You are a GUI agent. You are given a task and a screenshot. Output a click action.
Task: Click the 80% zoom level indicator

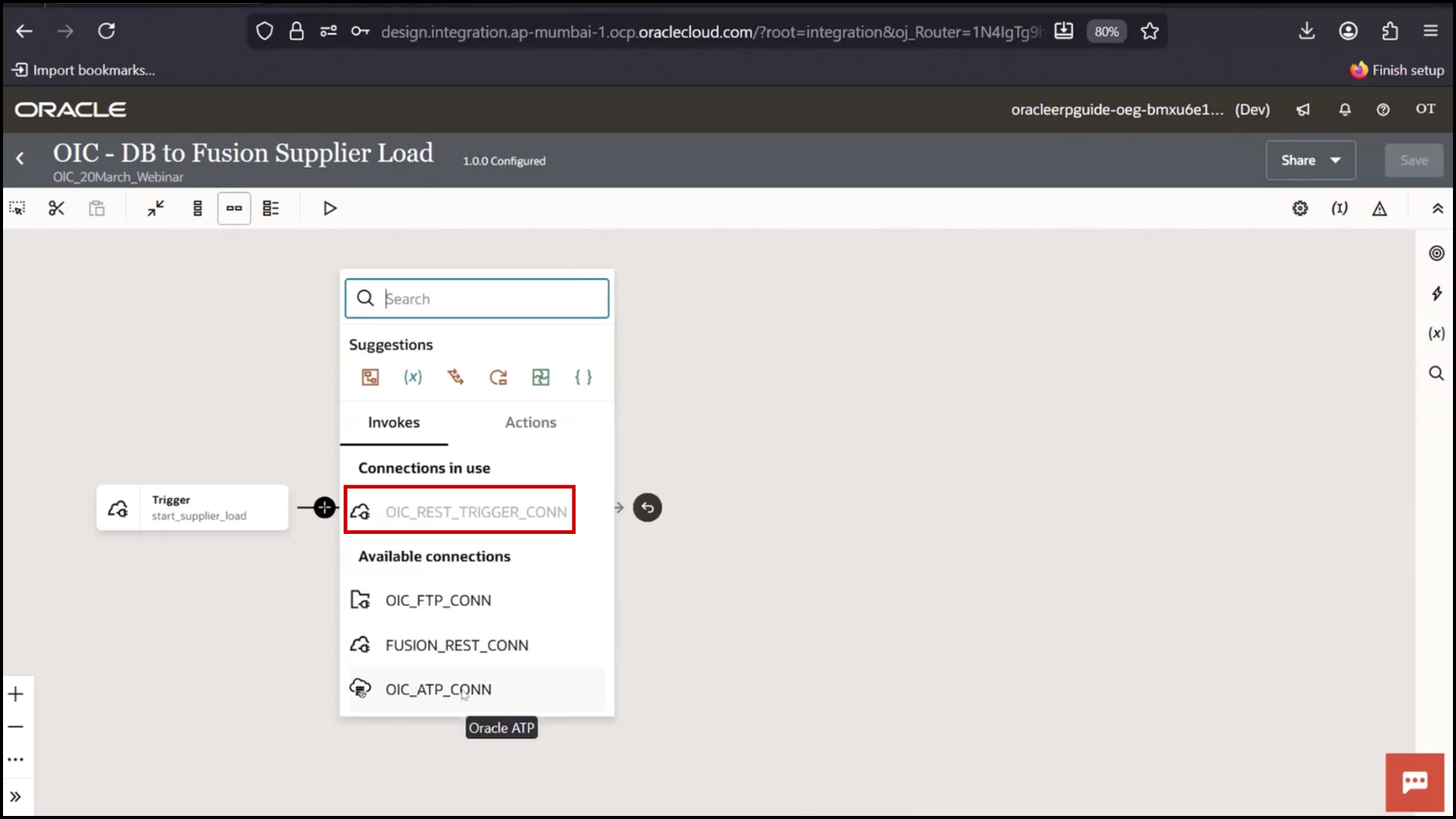1106,31
